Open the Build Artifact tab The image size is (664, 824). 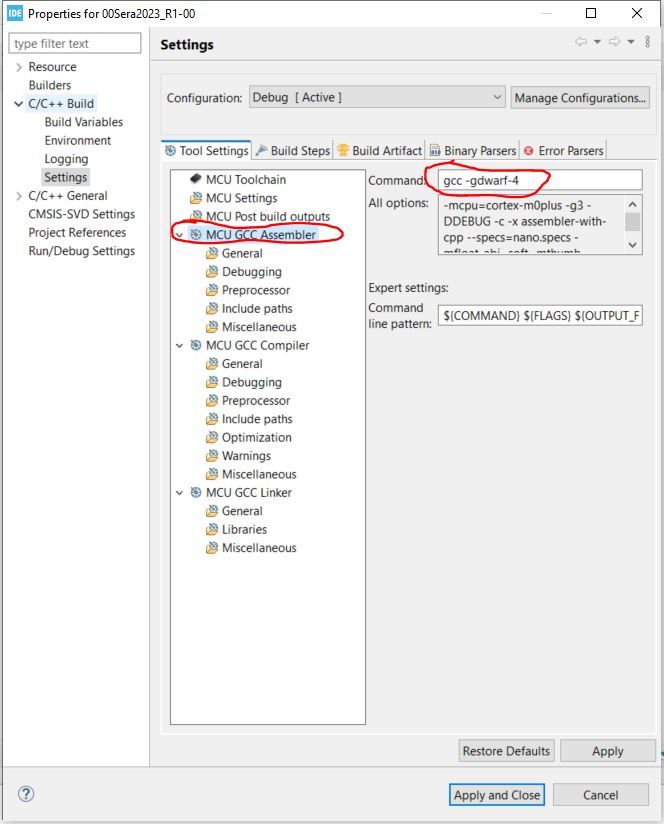(x=379, y=150)
